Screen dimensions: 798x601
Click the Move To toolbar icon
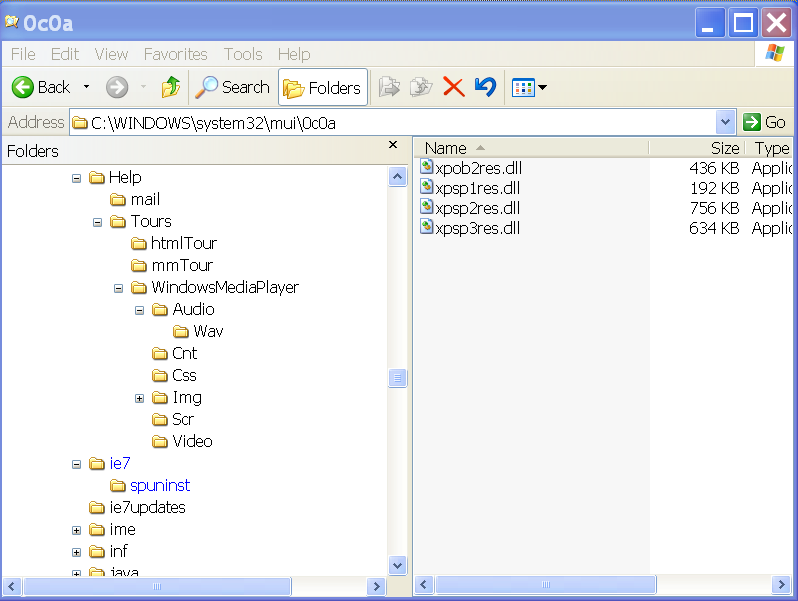coord(389,87)
